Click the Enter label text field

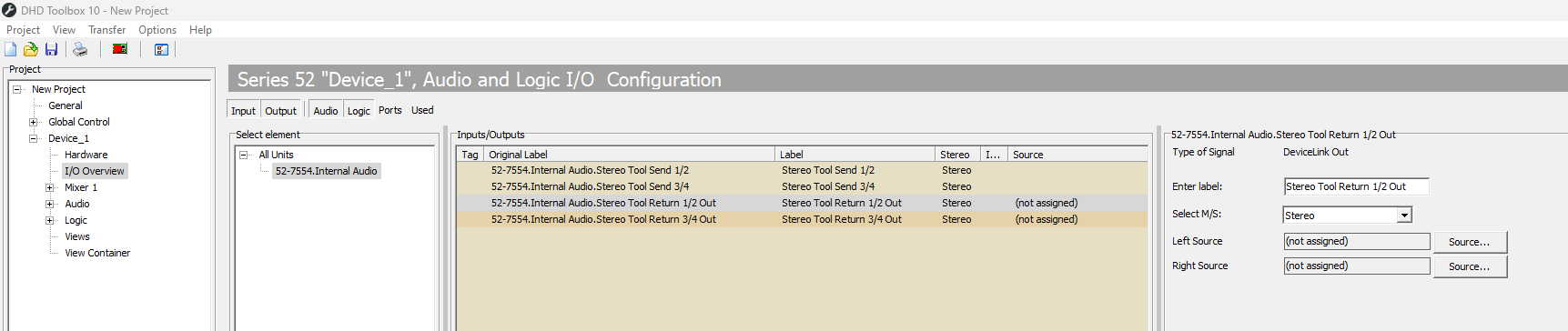pos(1356,186)
